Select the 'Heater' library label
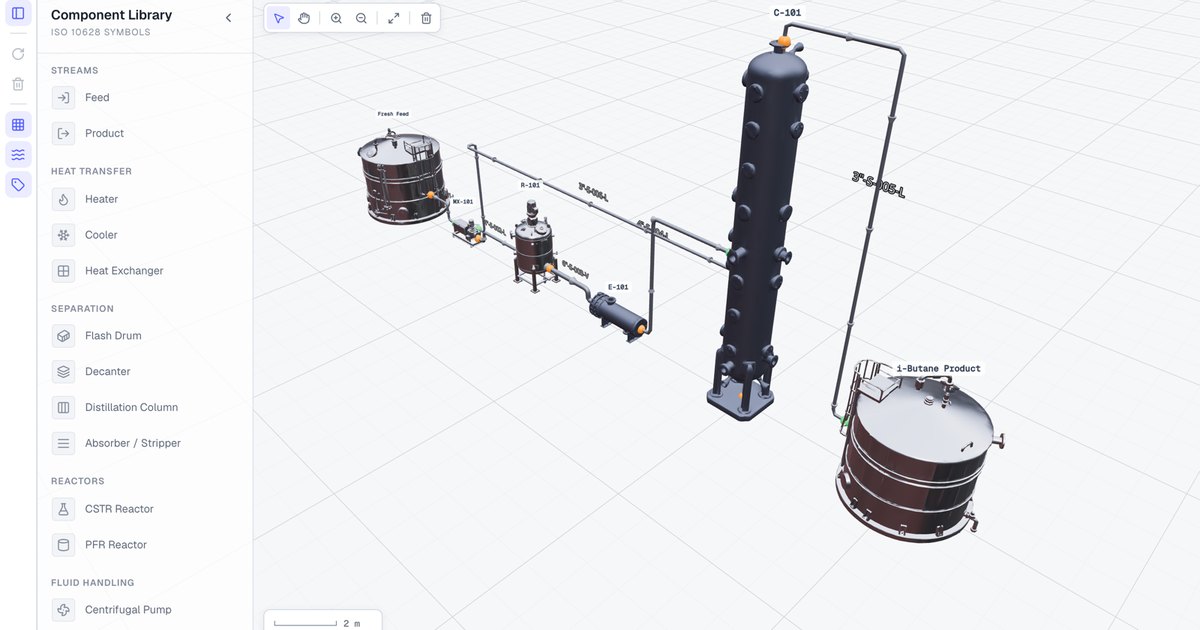Image resolution: width=1200 pixels, height=630 pixels. coord(101,199)
